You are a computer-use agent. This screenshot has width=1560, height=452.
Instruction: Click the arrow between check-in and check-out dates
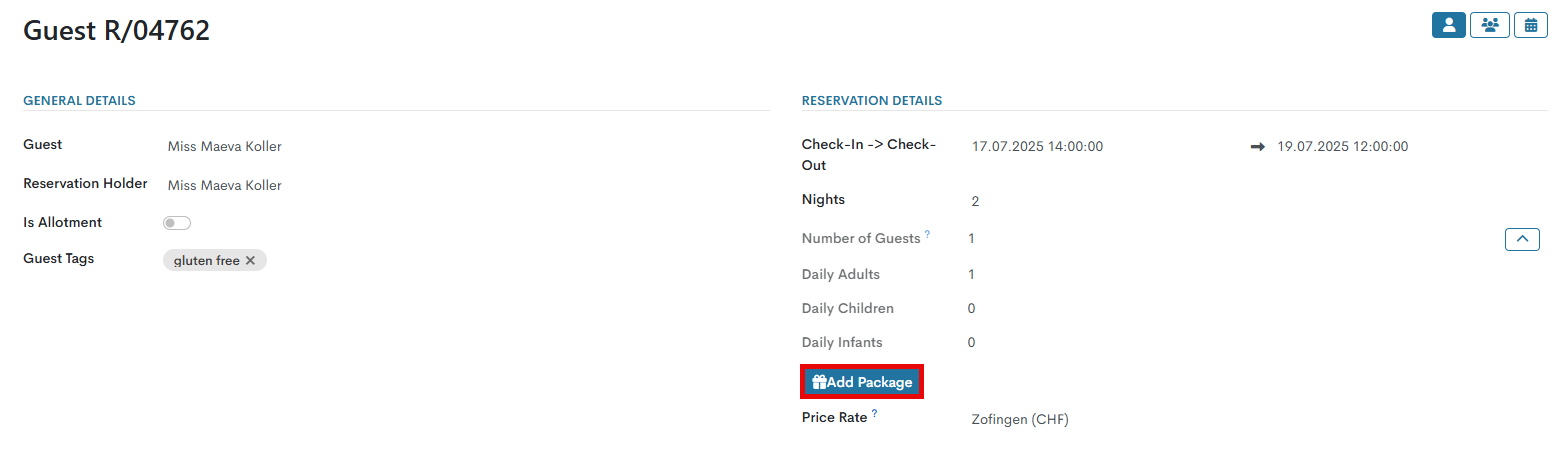[x=1258, y=146]
